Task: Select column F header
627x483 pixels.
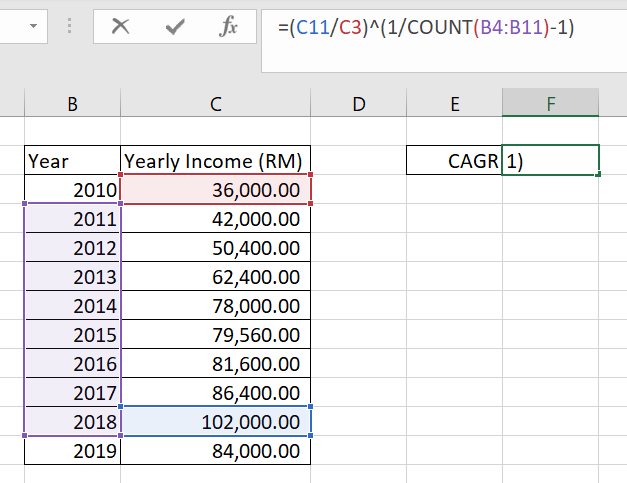Action: tap(551, 103)
